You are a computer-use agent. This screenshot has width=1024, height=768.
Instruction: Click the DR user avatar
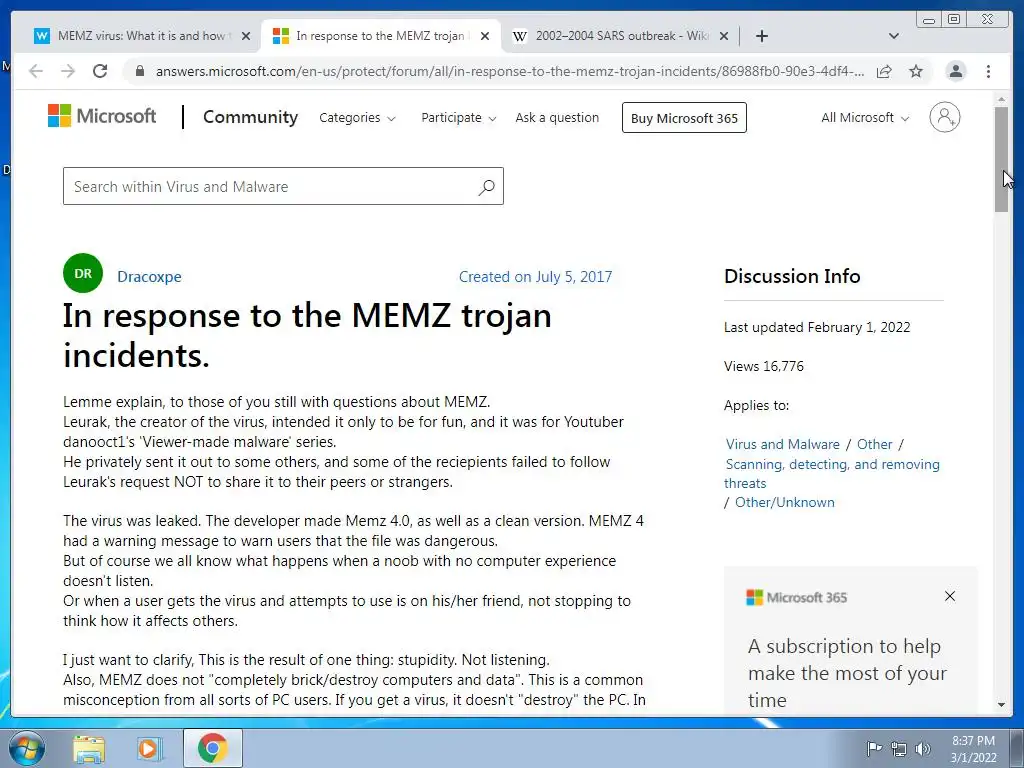83,273
